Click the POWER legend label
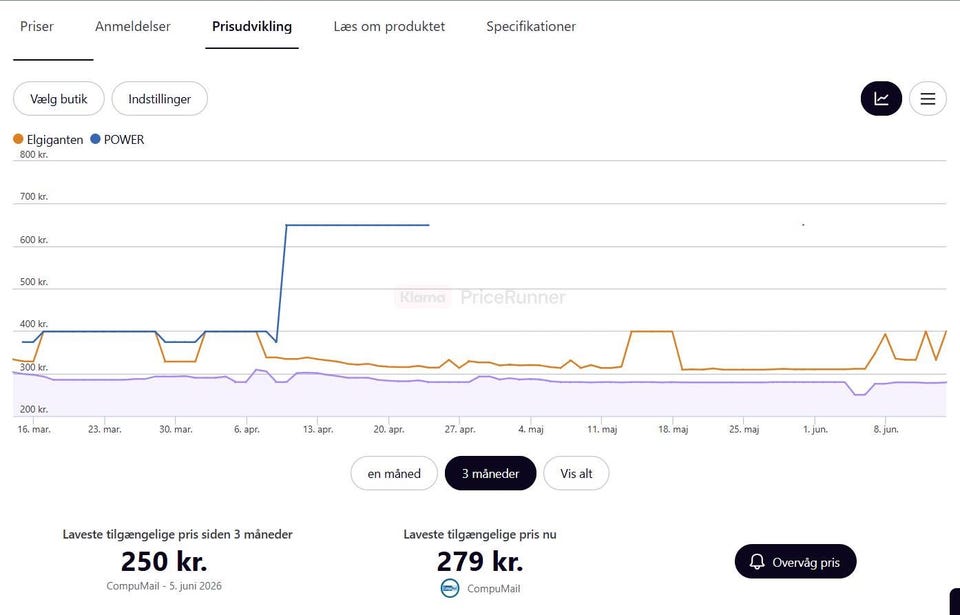The image size is (960, 615). tap(124, 140)
